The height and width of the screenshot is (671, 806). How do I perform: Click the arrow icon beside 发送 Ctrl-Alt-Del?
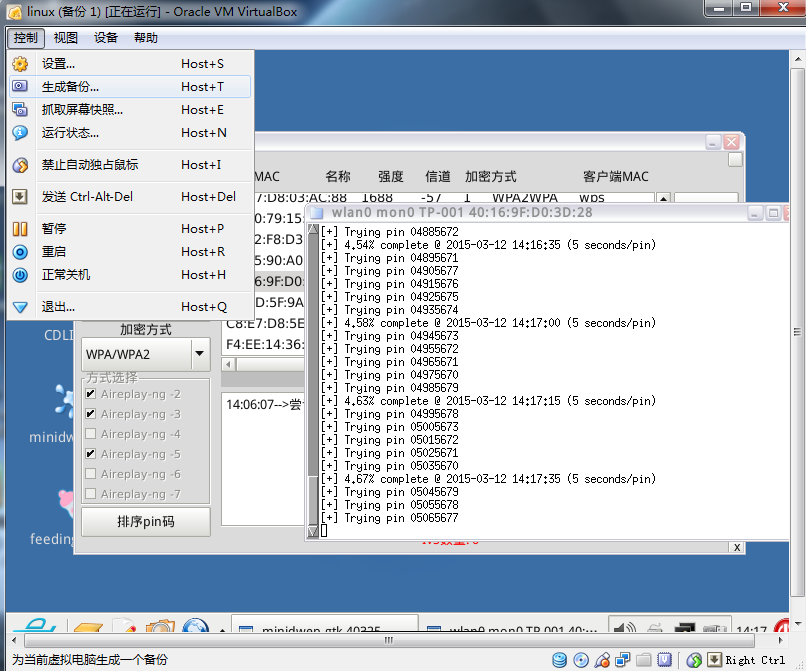click(20, 196)
